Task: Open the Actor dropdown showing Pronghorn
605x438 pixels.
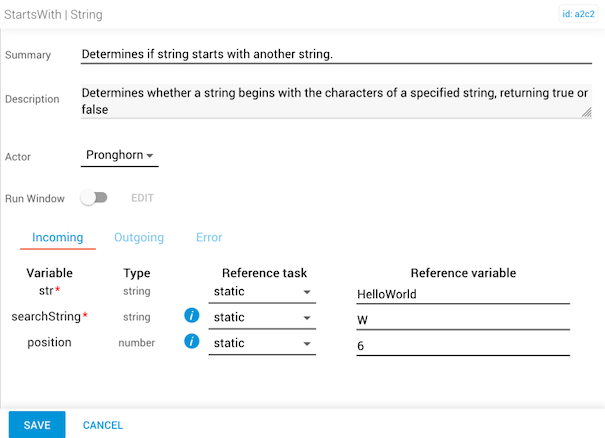Action: click(x=119, y=156)
